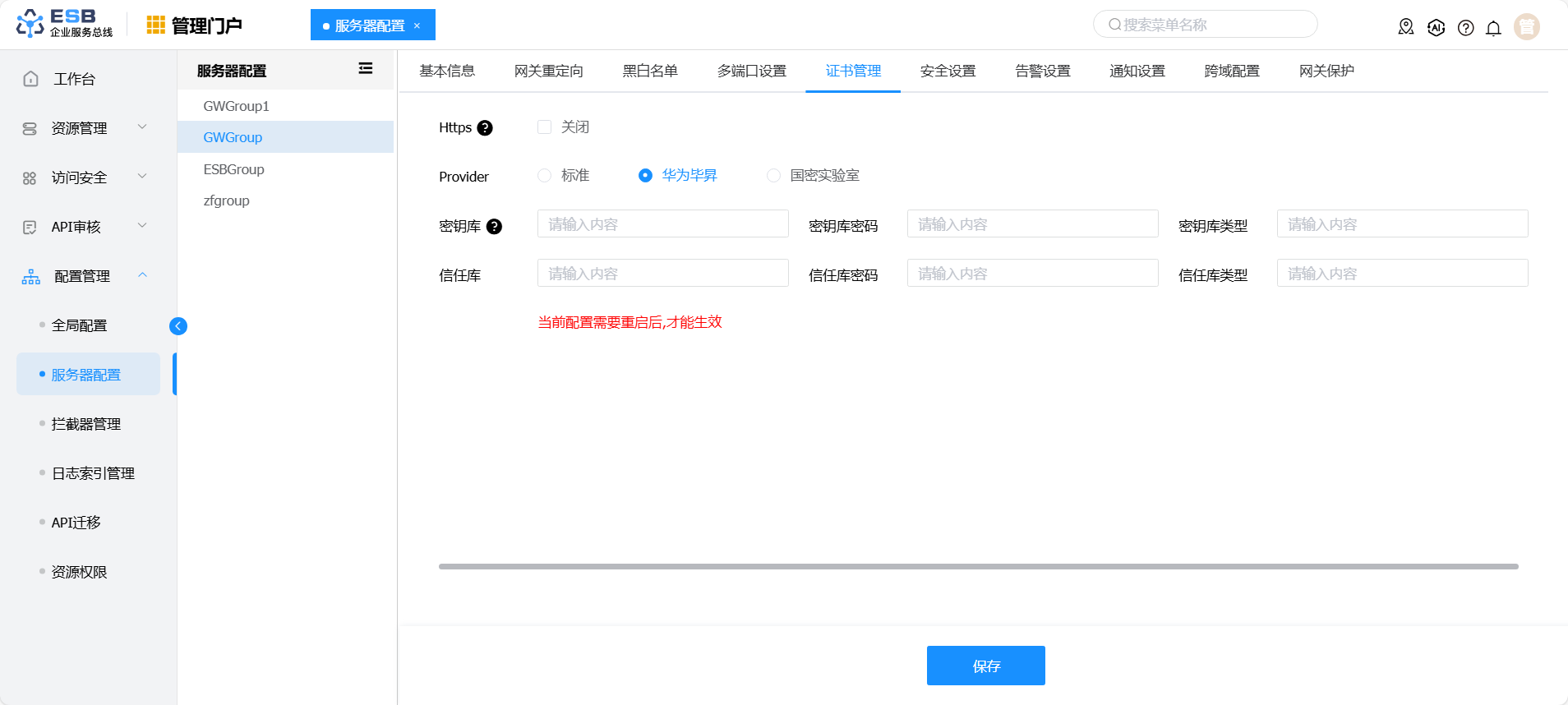Viewport: 1568px width, 705px height.
Task: Click the horizontal scrollbar below the form
Action: [978, 566]
